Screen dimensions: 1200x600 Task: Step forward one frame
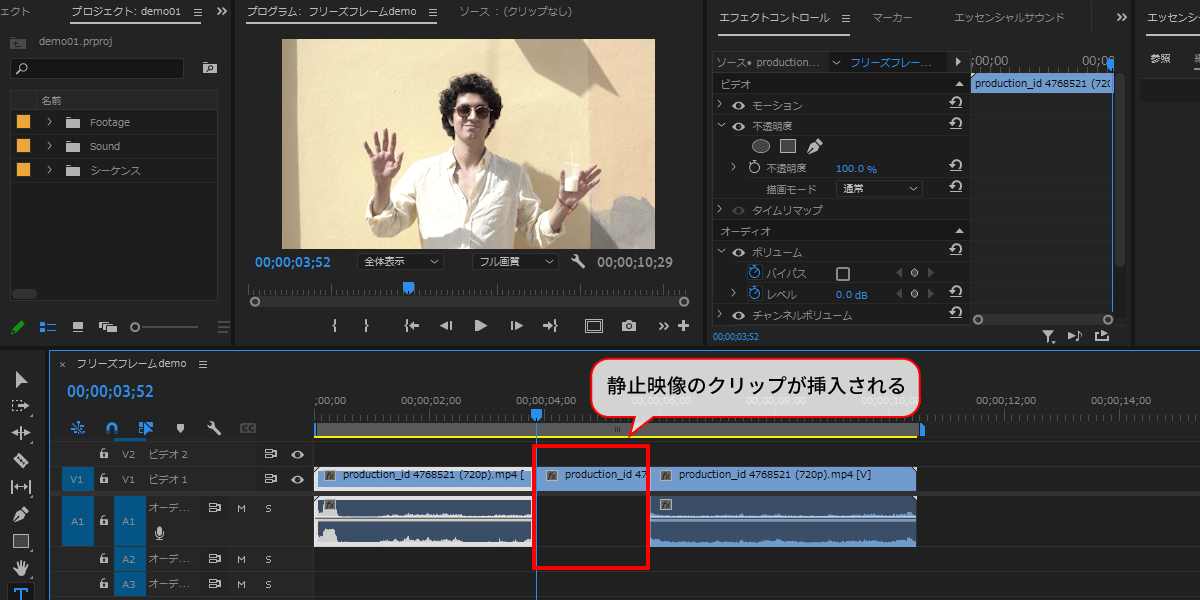(516, 325)
